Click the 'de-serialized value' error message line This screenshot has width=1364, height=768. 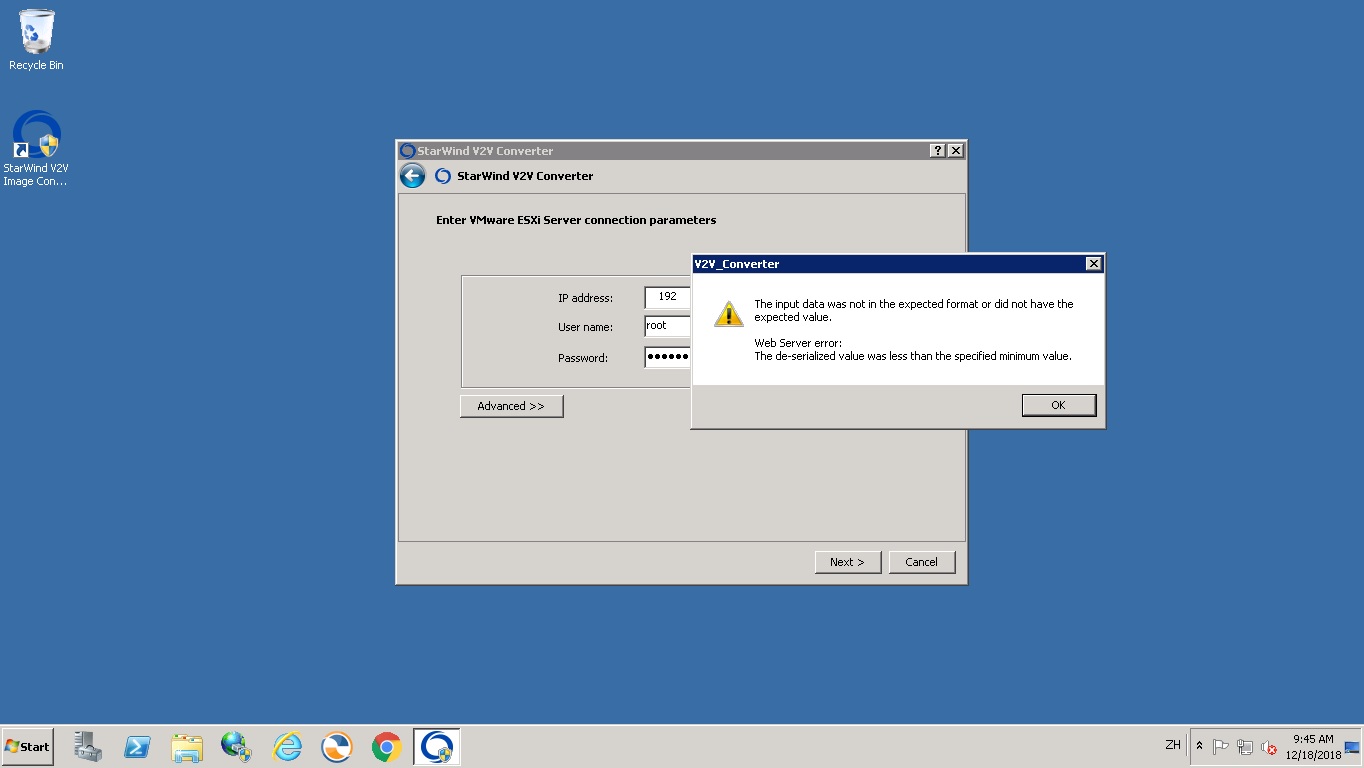pos(913,356)
